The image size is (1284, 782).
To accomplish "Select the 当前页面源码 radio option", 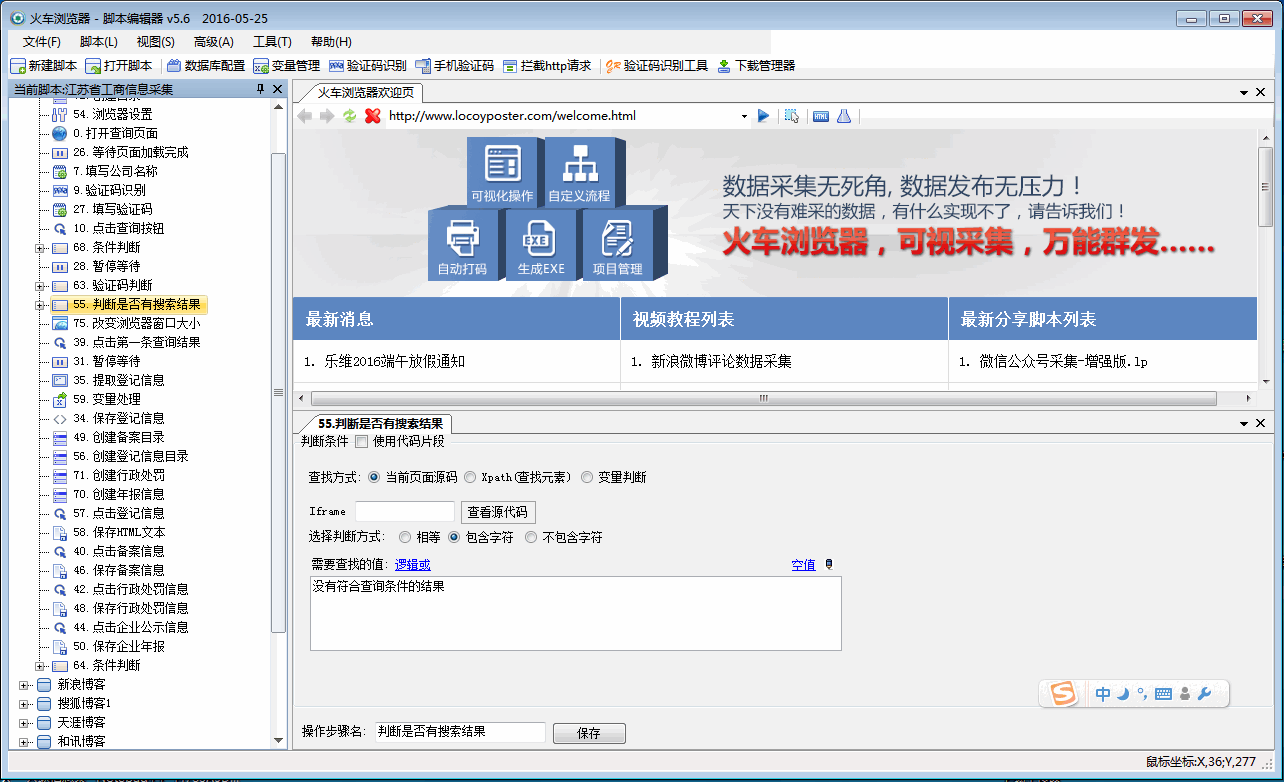I will click(x=374, y=477).
